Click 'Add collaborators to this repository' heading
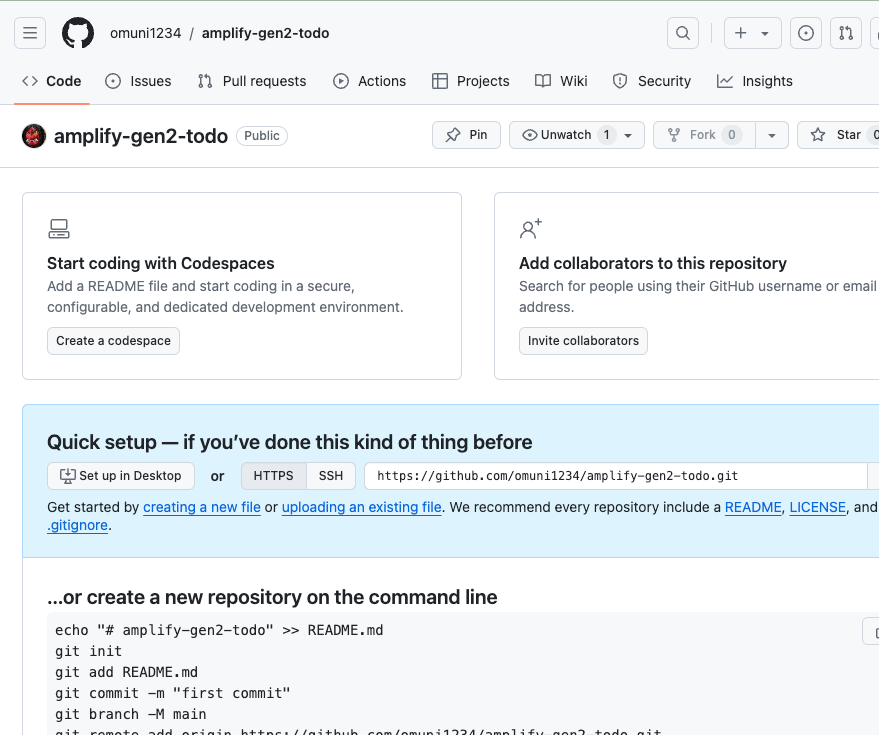 pyautogui.click(x=653, y=264)
